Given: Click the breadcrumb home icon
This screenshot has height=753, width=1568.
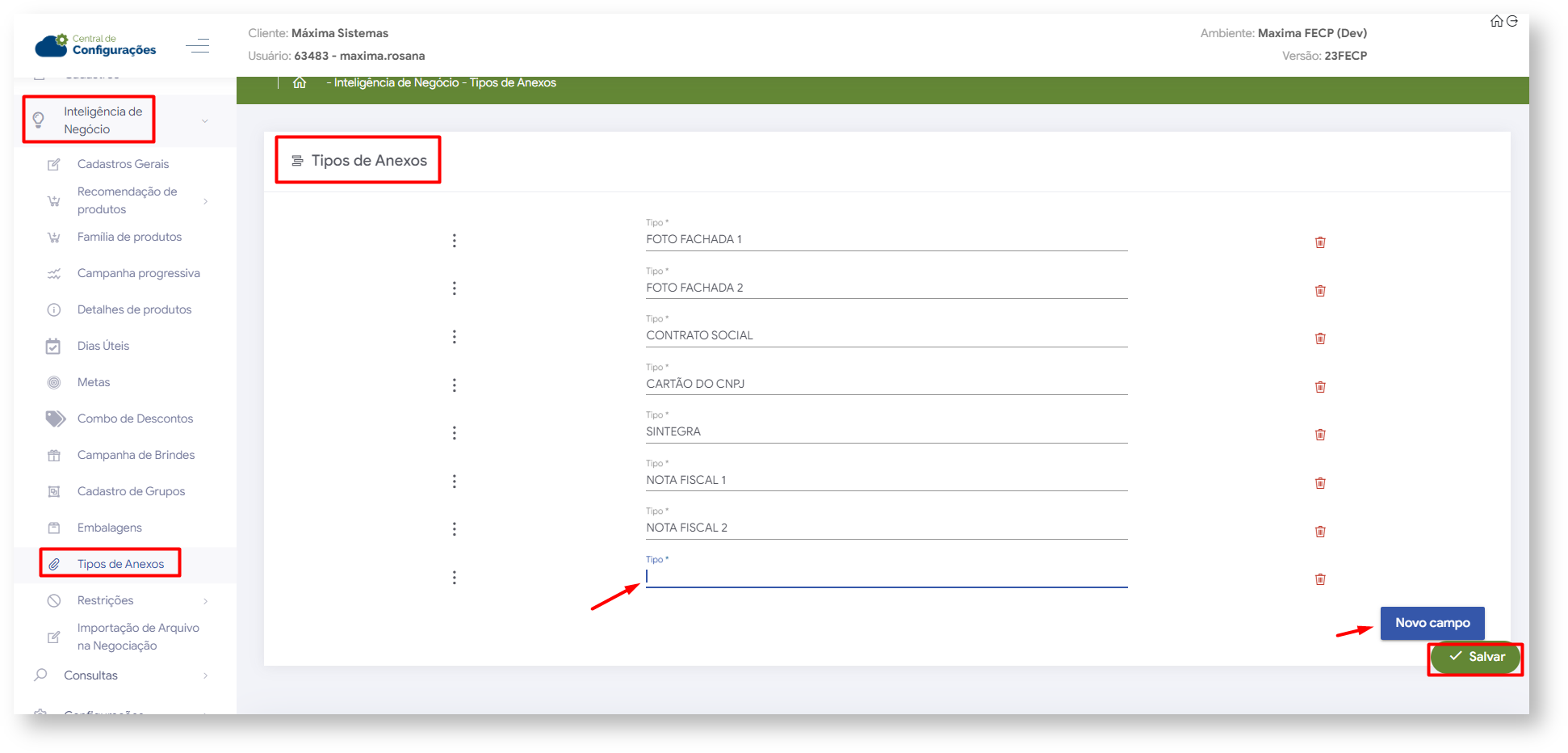Looking at the screenshot, I should coord(300,82).
